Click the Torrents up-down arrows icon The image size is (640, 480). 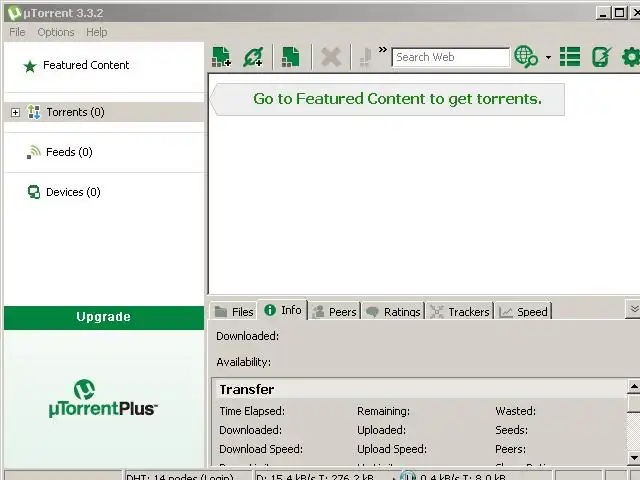coord(34,112)
